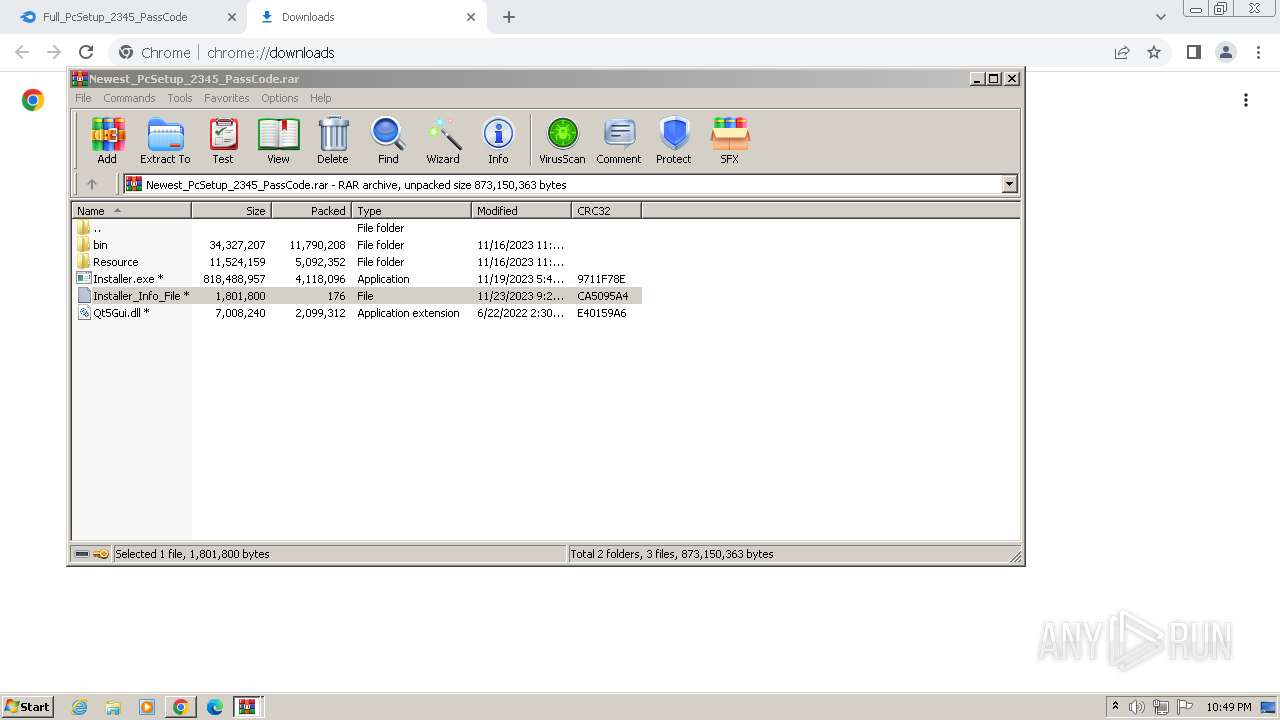
Task: Open File Explorer from taskbar
Action: click(x=113, y=707)
